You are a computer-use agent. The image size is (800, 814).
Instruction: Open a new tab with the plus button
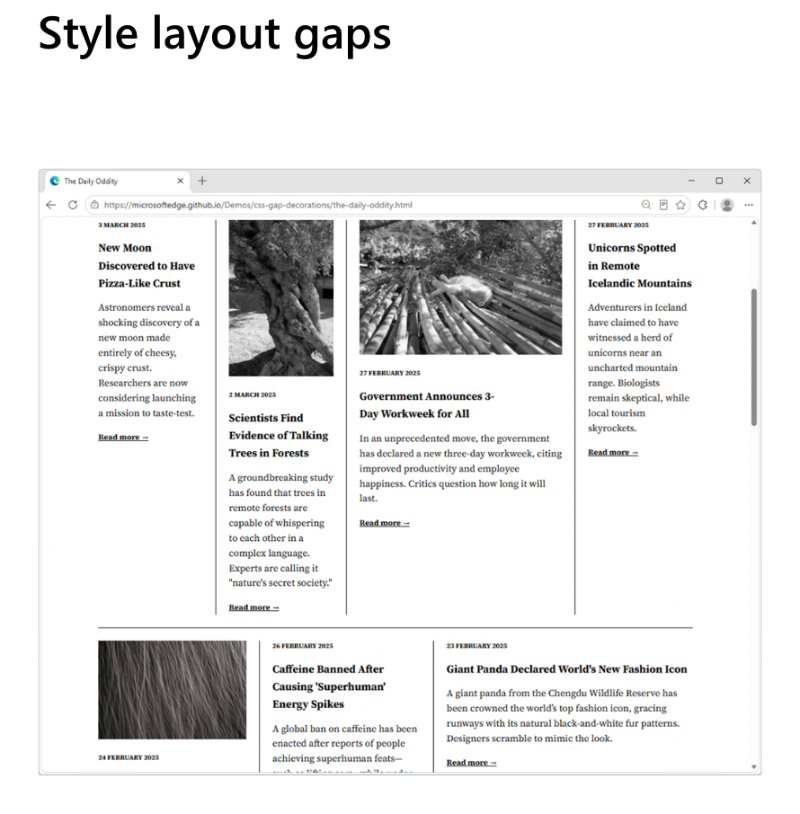point(202,181)
